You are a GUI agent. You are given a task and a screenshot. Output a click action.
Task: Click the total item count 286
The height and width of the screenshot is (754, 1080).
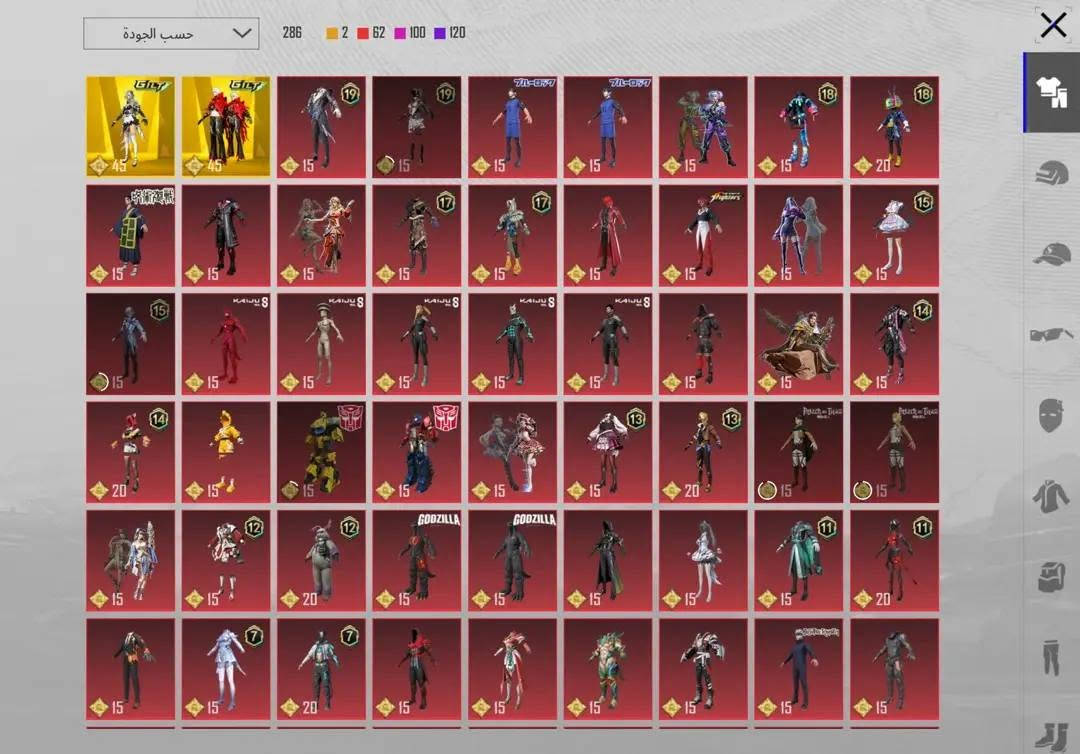pyautogui.click(x=292, y=33)
